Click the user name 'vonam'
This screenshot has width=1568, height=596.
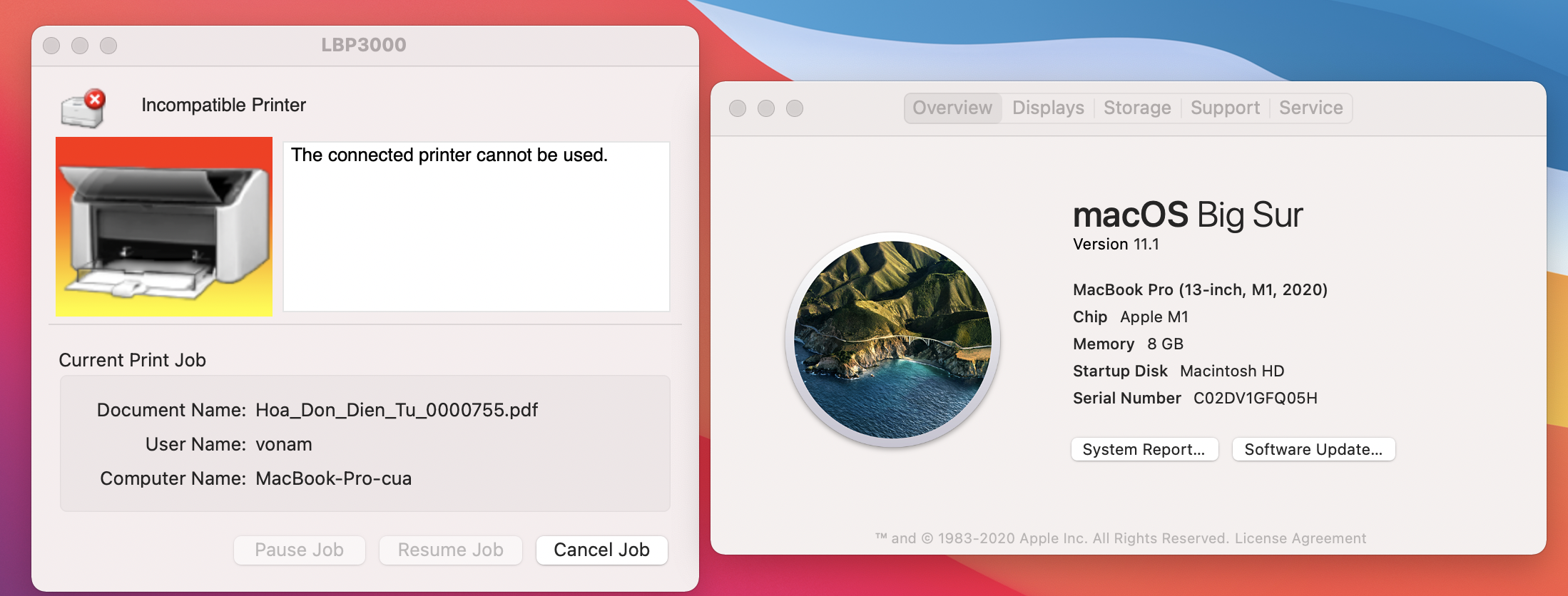tap(284, 444)
